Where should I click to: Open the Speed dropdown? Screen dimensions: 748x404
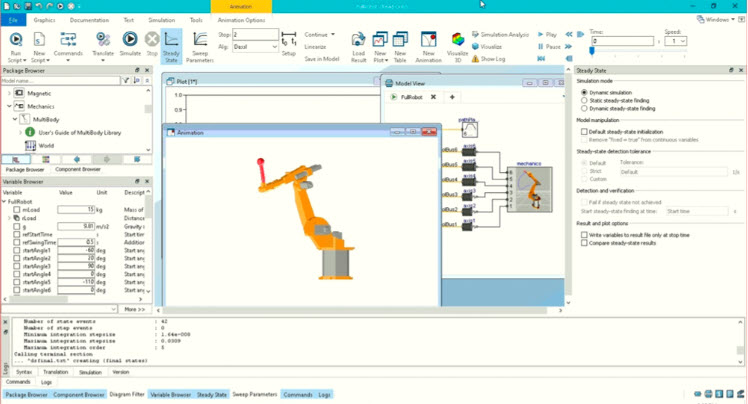[676, 41]
